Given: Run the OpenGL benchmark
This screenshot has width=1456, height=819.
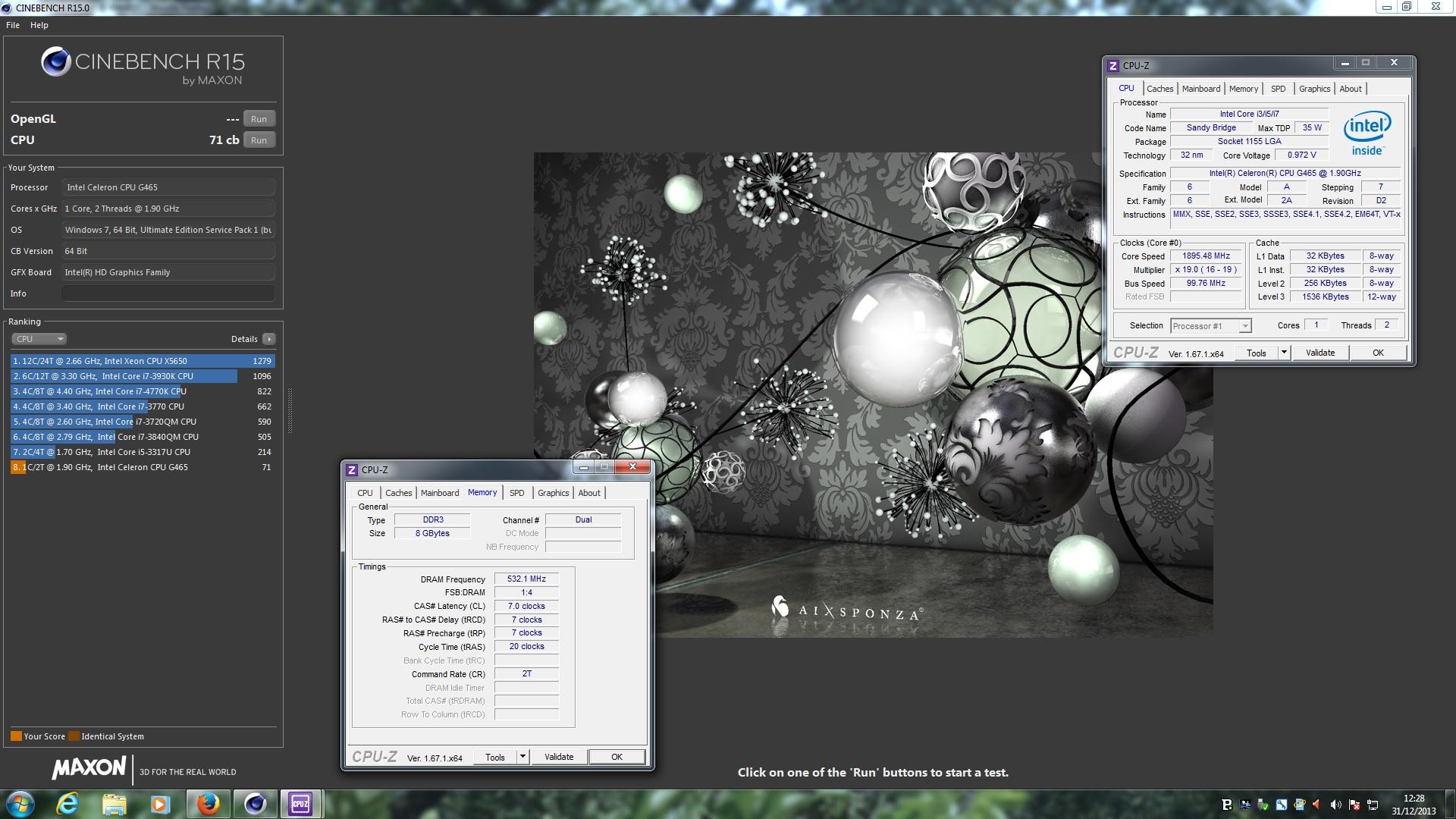Looking at the screenshot, I should coord(259,119).
